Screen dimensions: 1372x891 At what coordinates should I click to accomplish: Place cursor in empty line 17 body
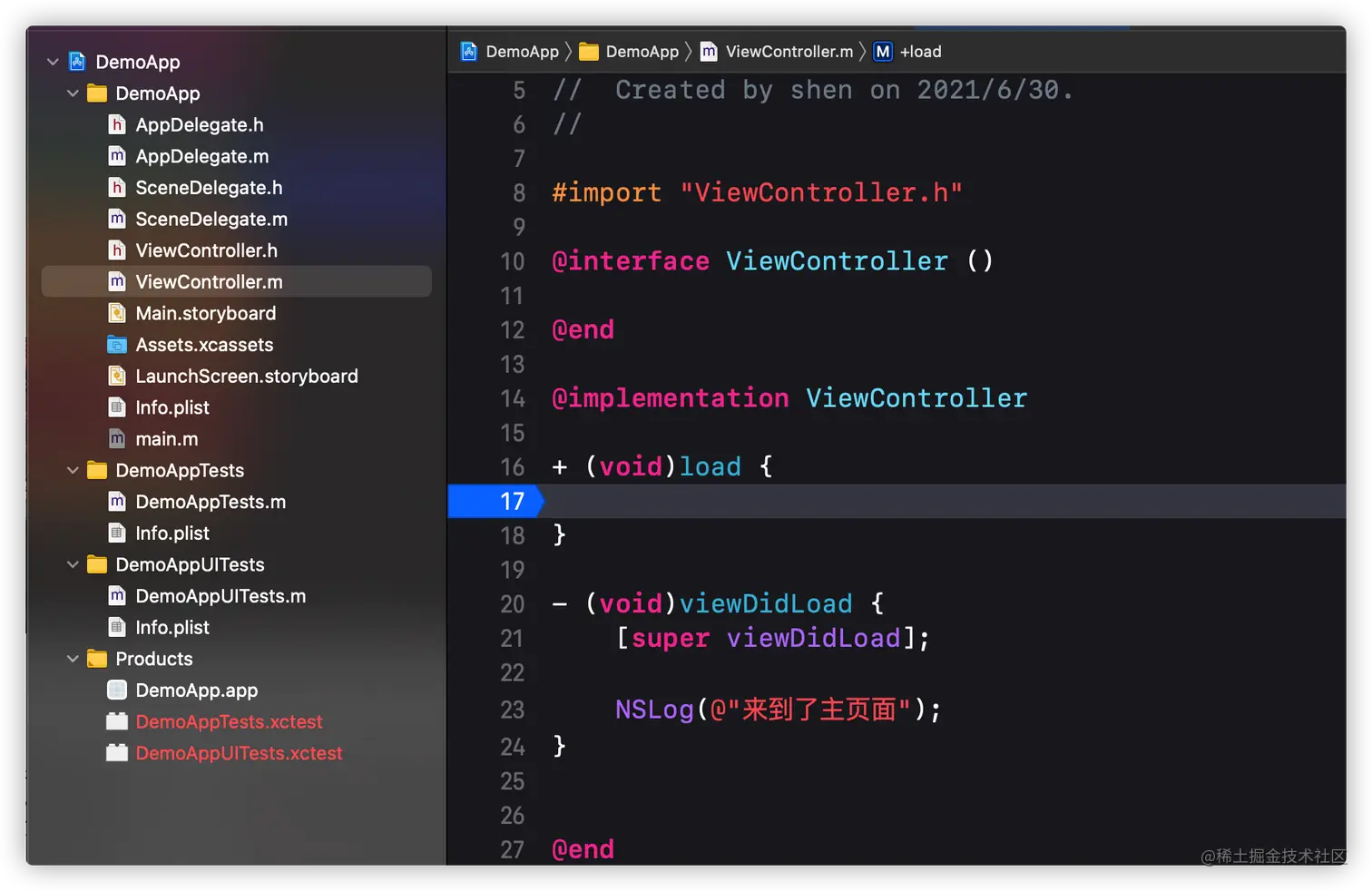pyautogui.click(x=944, y=501)
